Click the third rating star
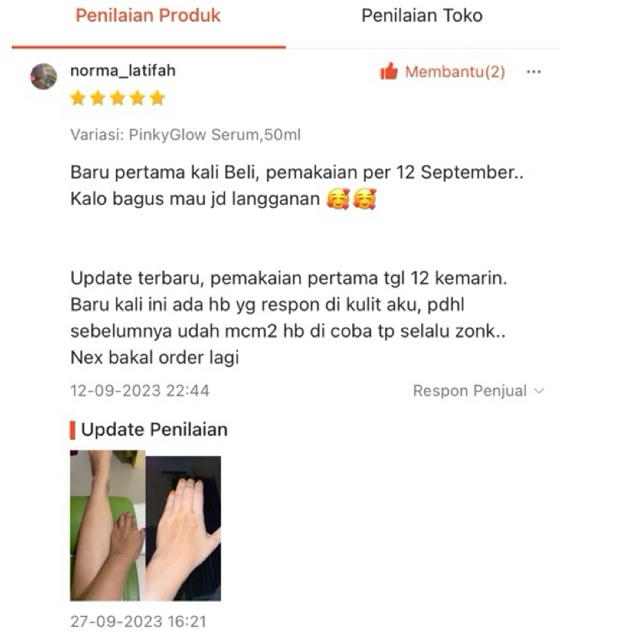Screen dimensions: 640x640 pos(118,98)
